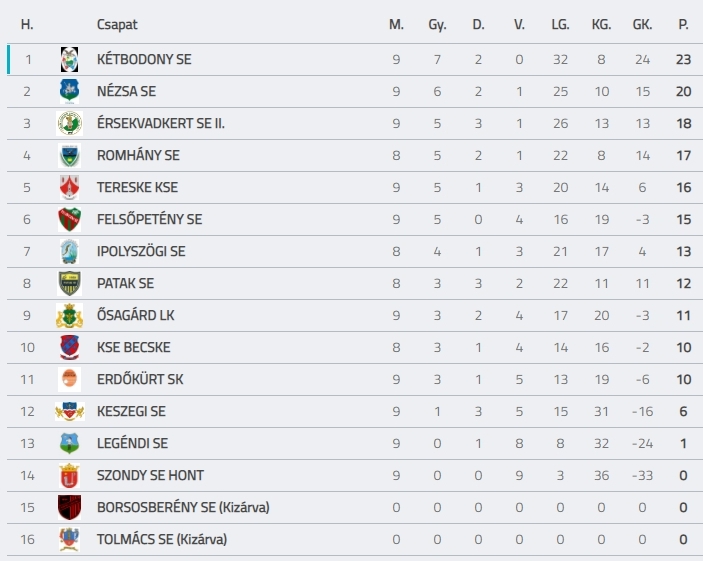Click the Csapat column header

[x=117, y=25]
